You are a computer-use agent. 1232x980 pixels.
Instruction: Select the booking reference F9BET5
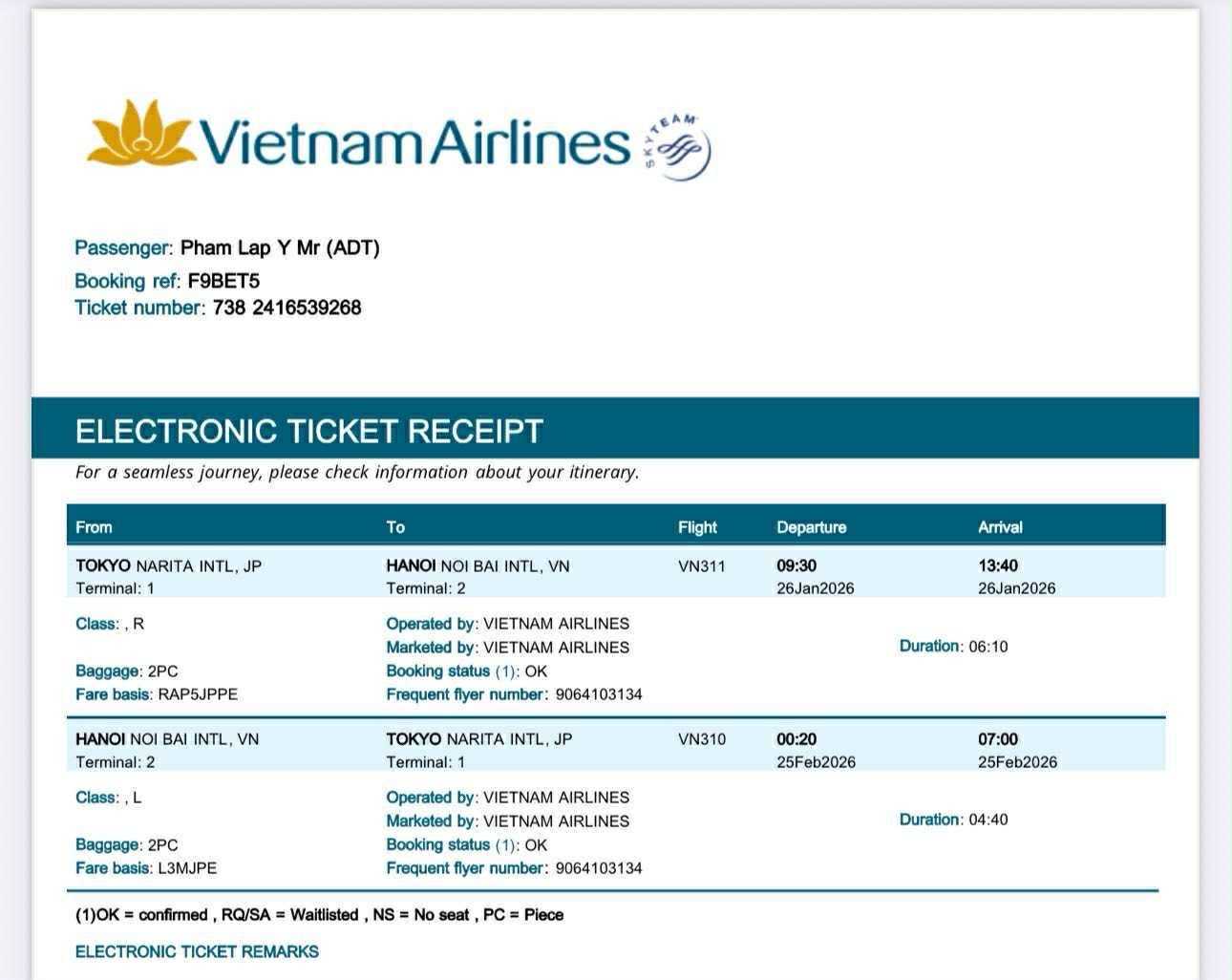pos(223,281)
